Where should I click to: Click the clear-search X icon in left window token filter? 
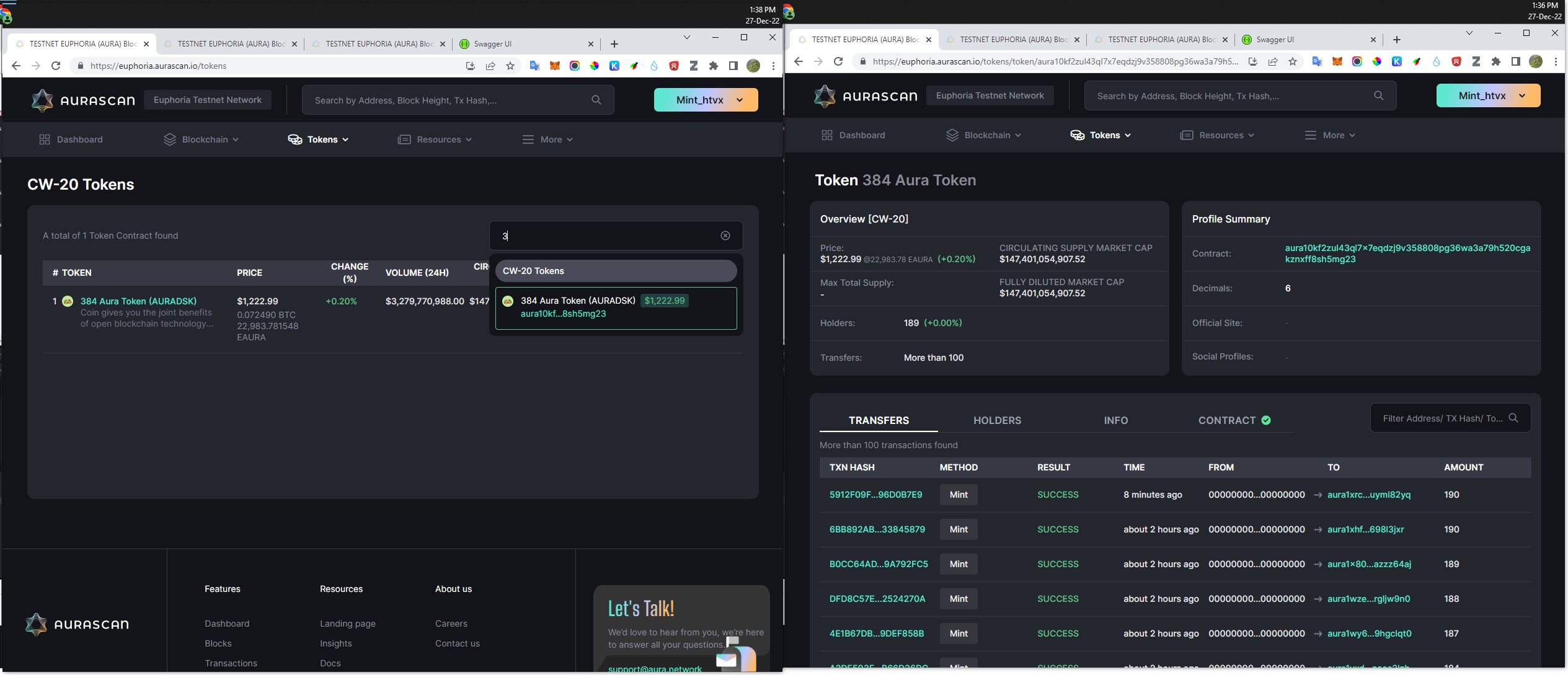(x=725, y=236)
